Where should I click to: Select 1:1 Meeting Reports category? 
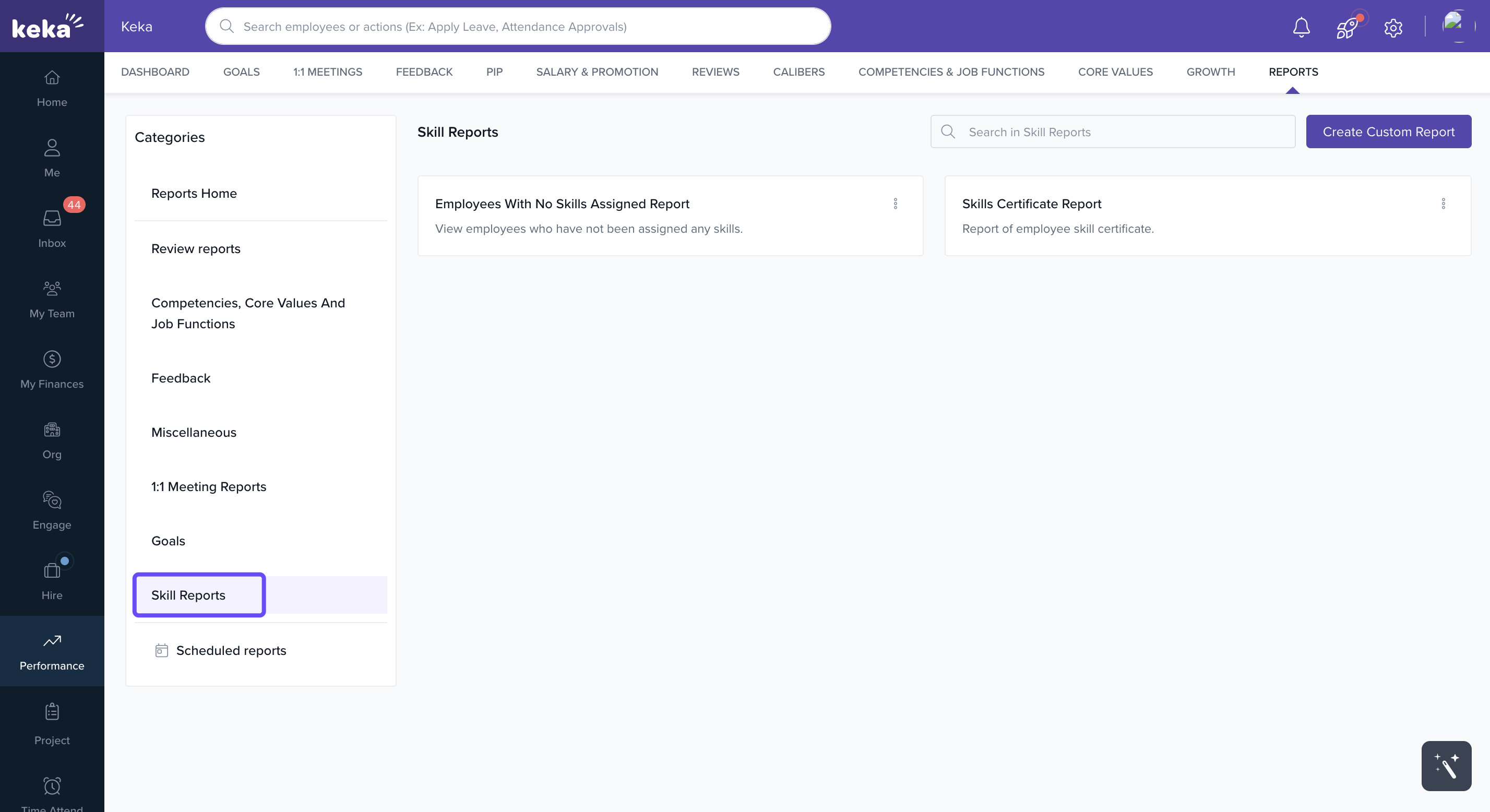pos(208,486)
